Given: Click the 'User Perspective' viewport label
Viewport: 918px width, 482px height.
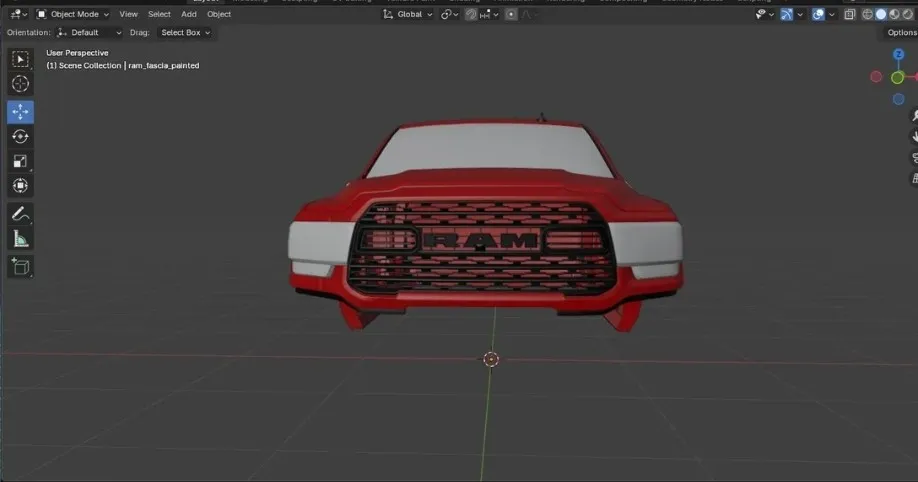Looking at the screenshot, I should point(77,53).
